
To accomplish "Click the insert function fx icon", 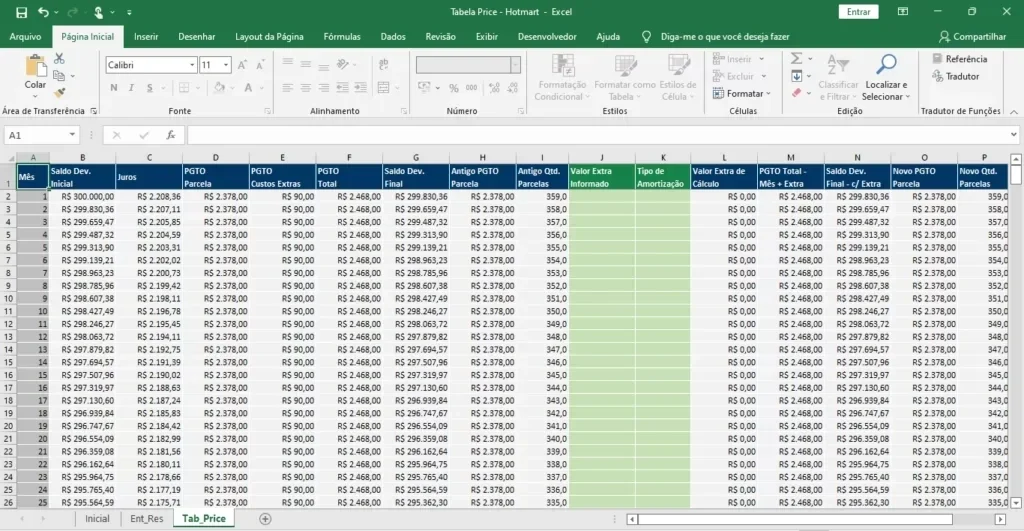I will (170, 135).
